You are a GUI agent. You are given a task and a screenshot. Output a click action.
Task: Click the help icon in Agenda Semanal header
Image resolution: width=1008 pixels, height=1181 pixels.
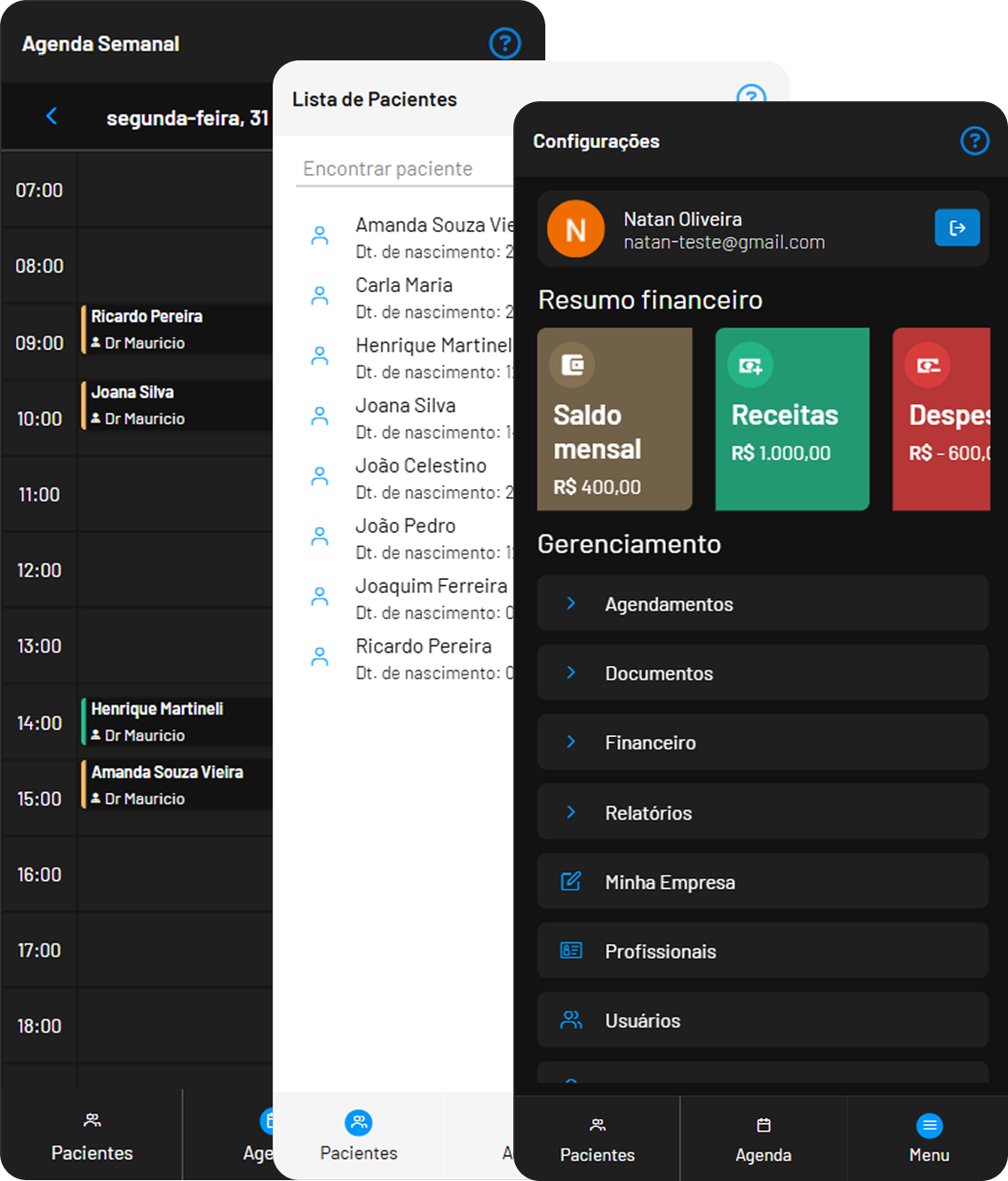(x=504, y=43)
